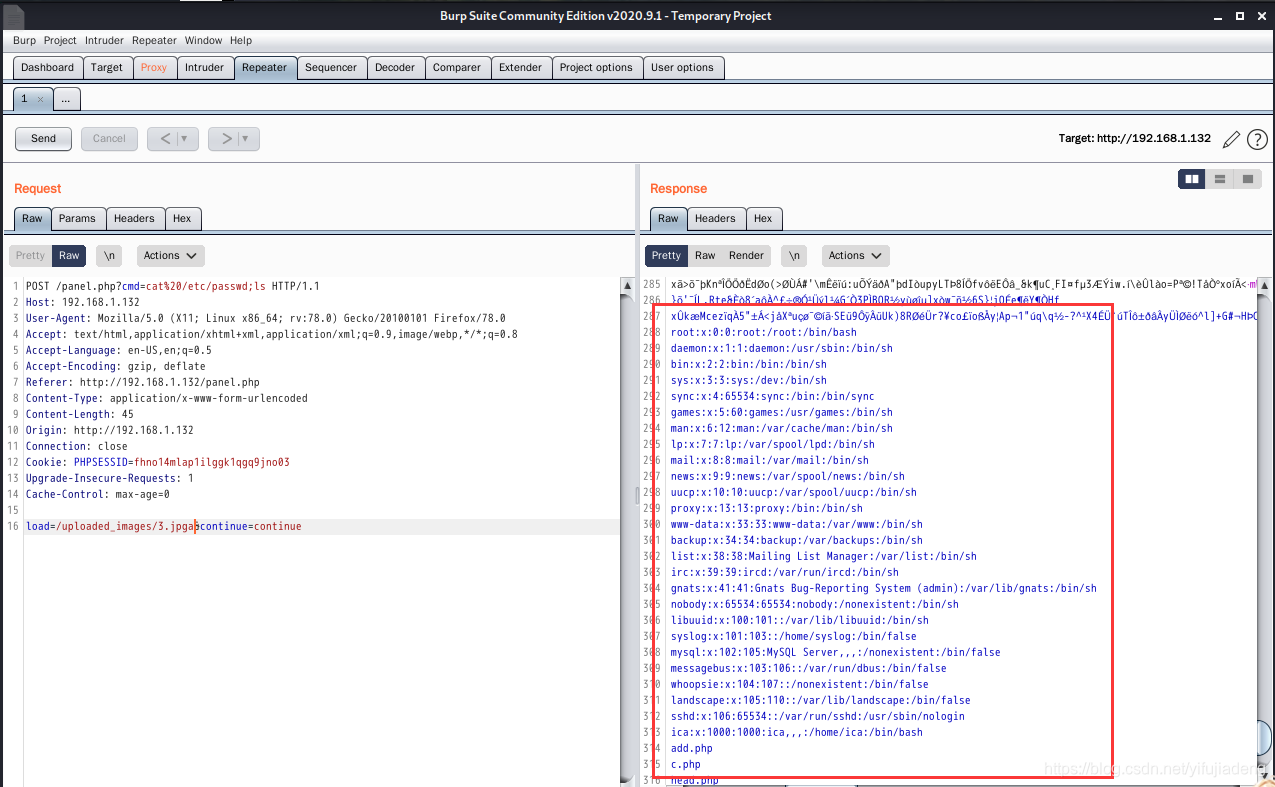Viewport: 1275px width, 787px height.
Task: Select the Request Hex tab
Action: 182,218
